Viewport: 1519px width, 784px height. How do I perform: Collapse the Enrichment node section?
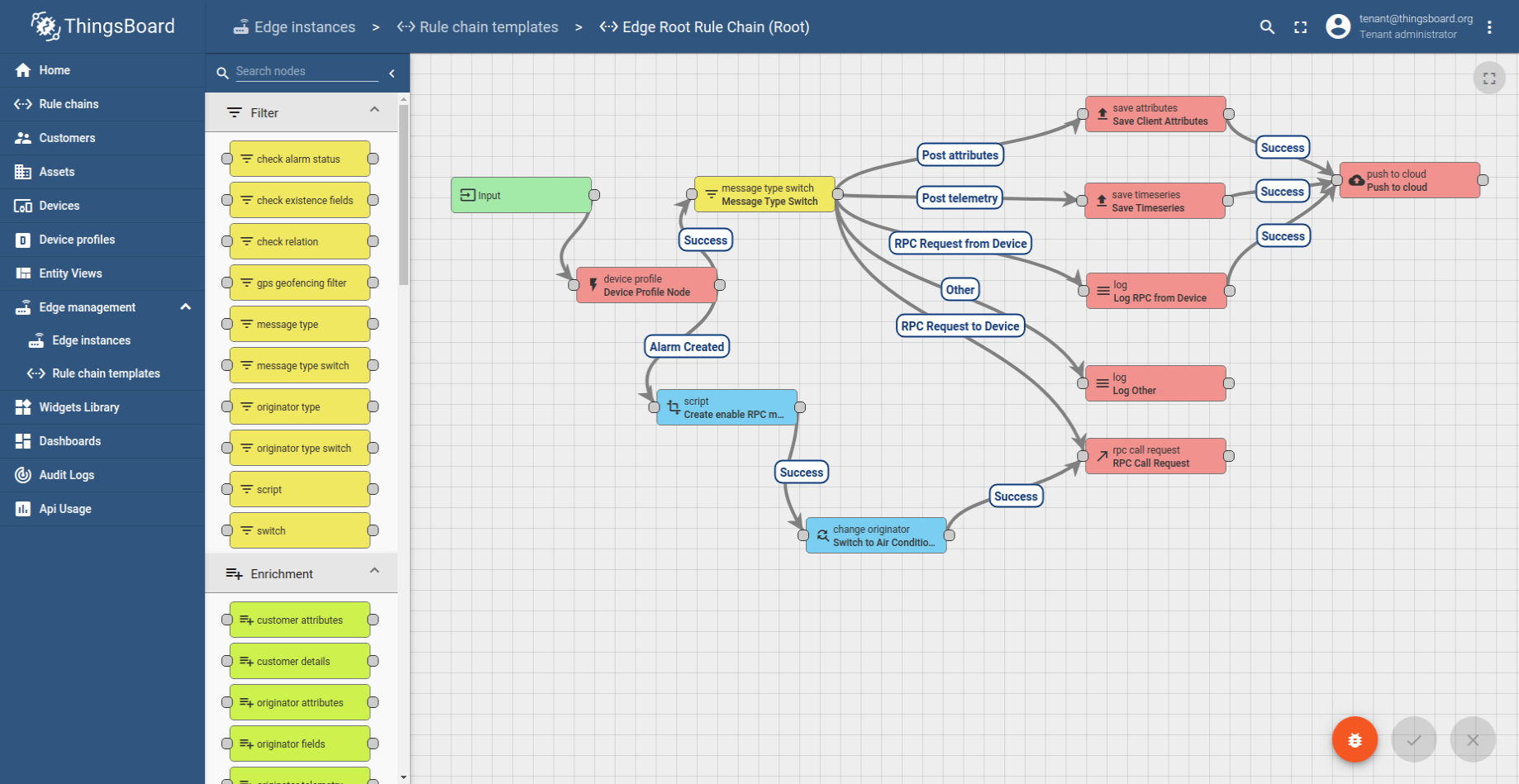[x=374, y=571]
